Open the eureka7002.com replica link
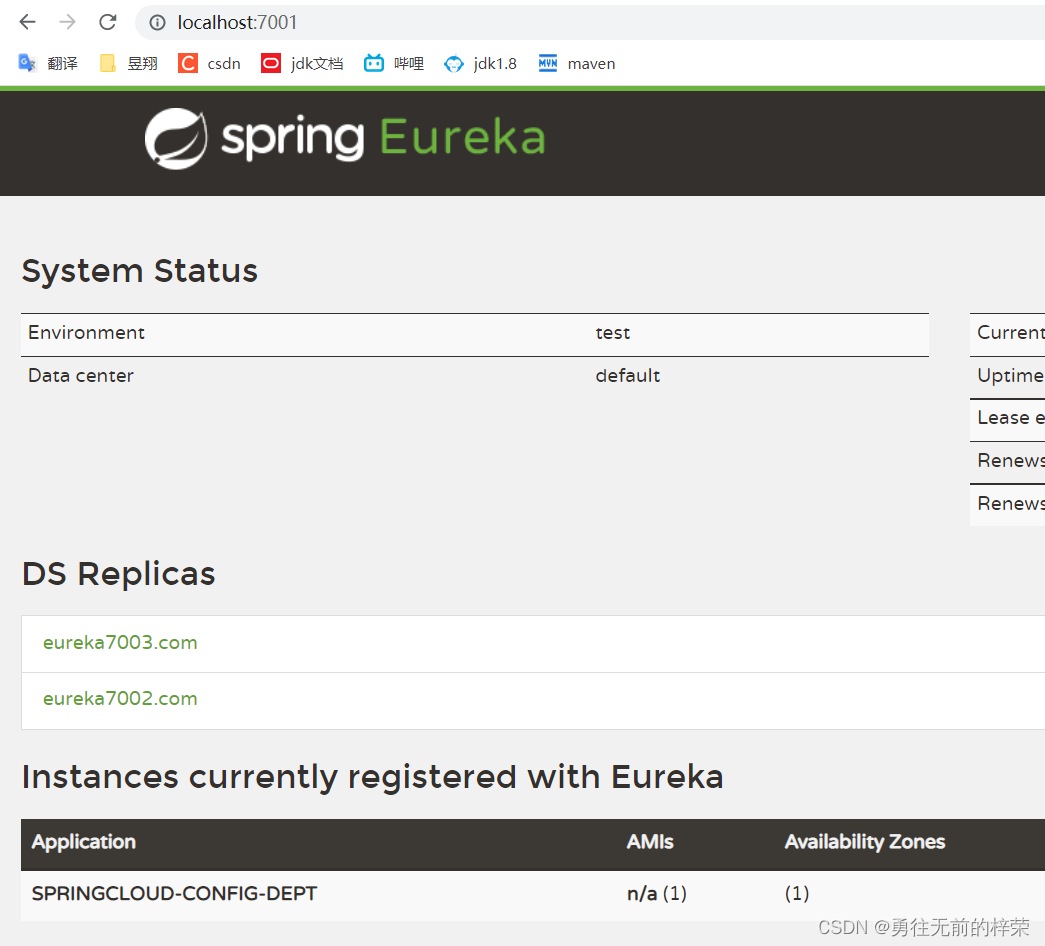This screenshot has width=1045, height=946. 120,699
